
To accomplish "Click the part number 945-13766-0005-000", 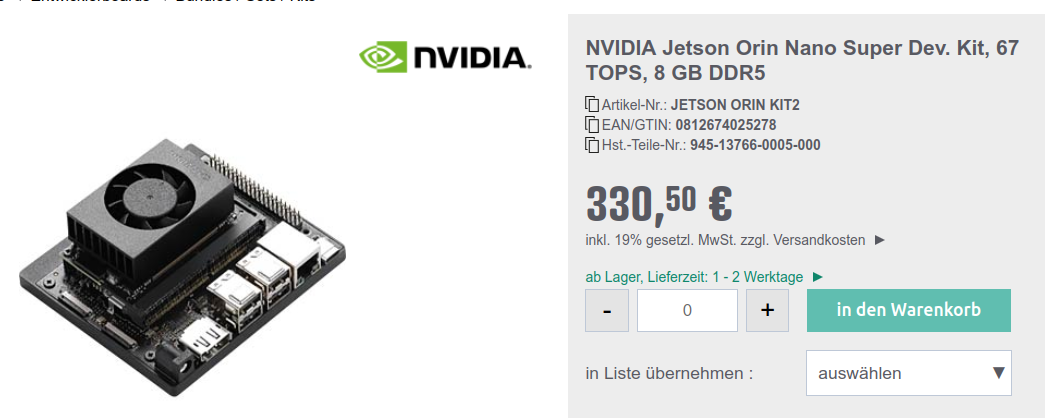I will [x=755, y=145].
